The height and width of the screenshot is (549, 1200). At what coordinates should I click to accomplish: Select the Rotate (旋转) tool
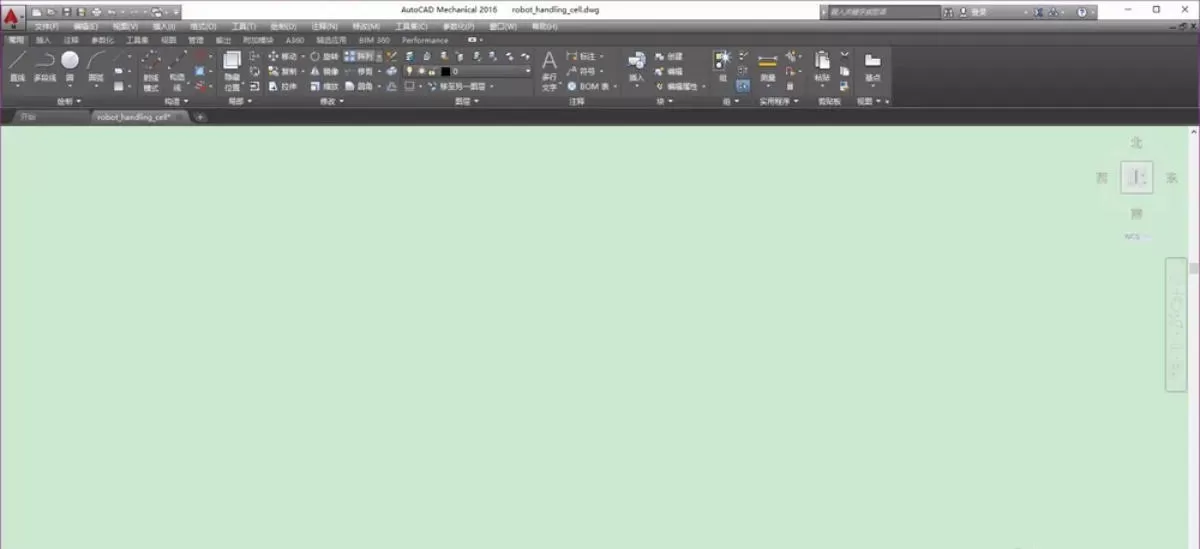[x=323, y=56]
